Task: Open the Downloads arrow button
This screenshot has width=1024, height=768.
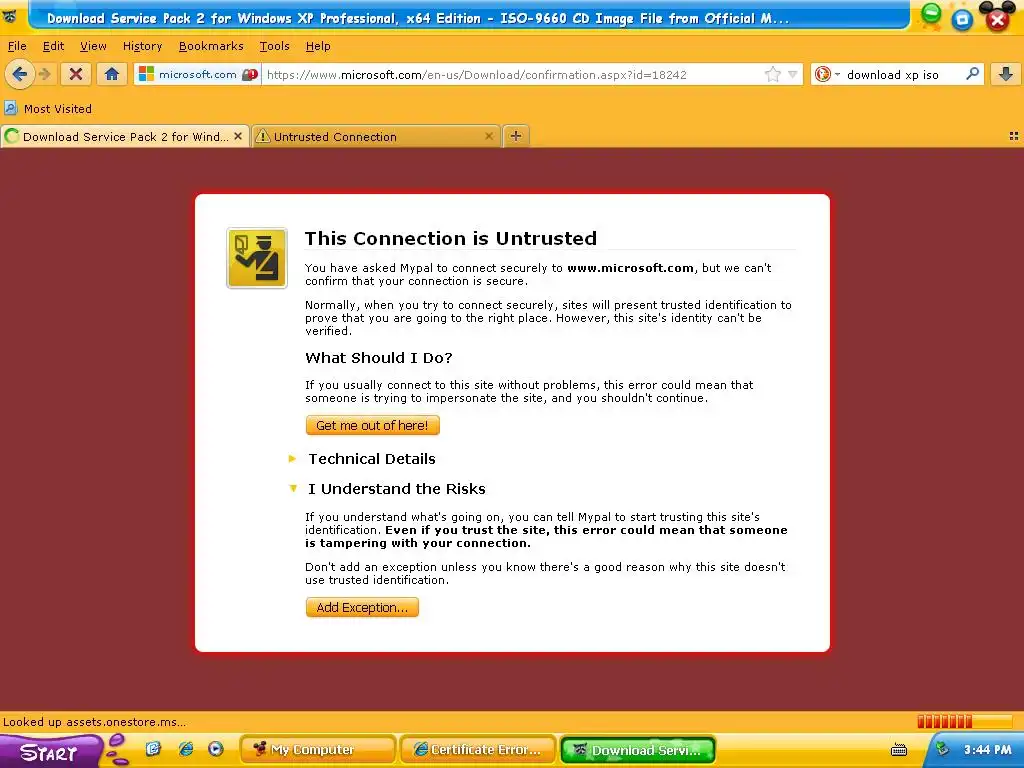Action: point(1006,74)
